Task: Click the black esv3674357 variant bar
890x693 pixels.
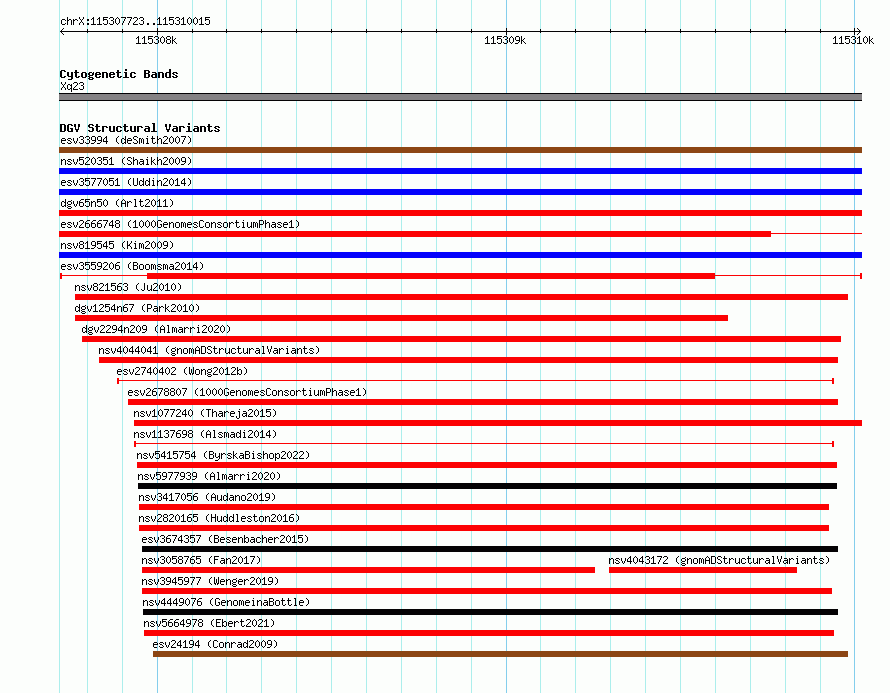Action: (490, 549)
